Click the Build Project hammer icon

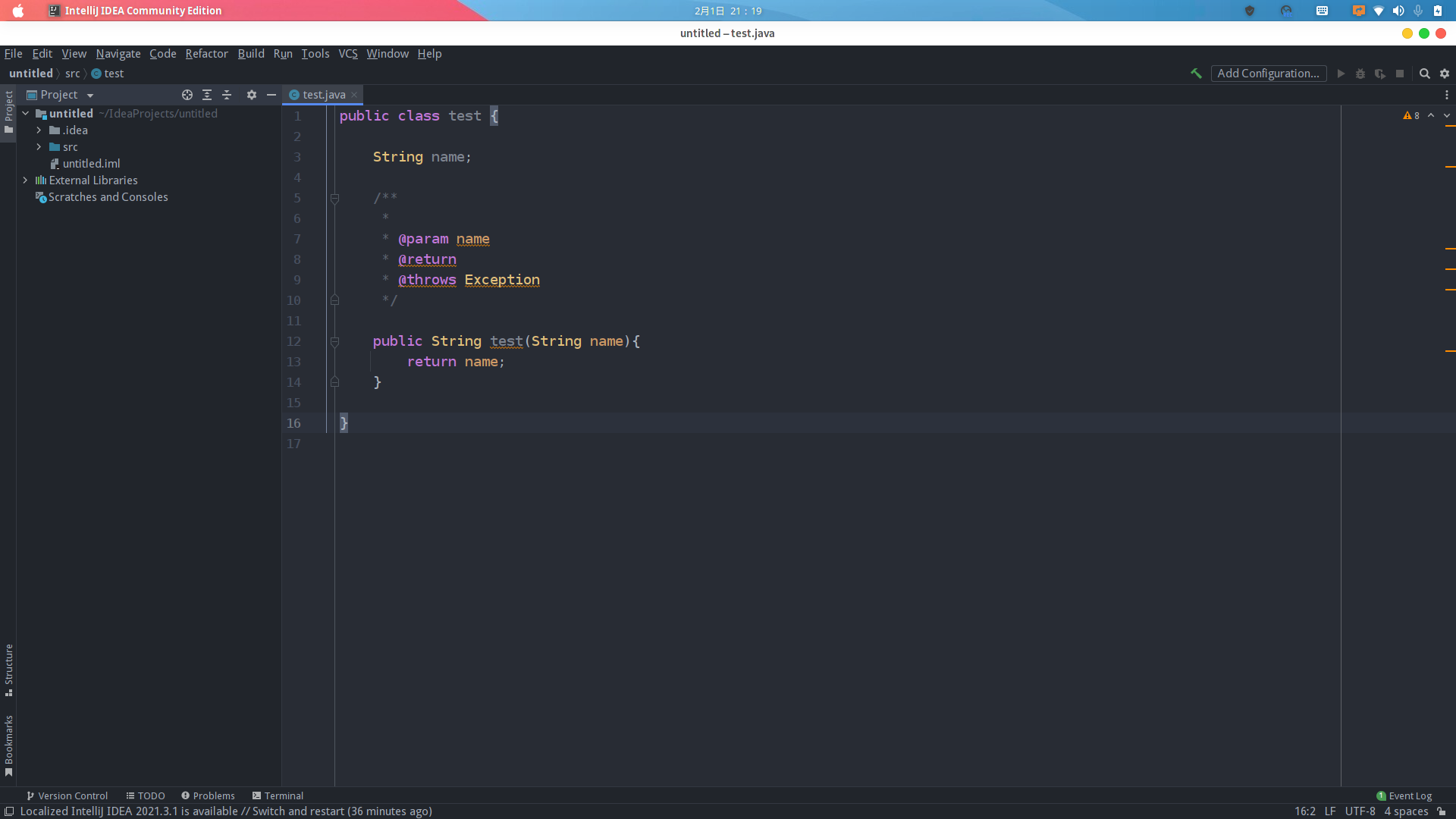pos(1196,74)
